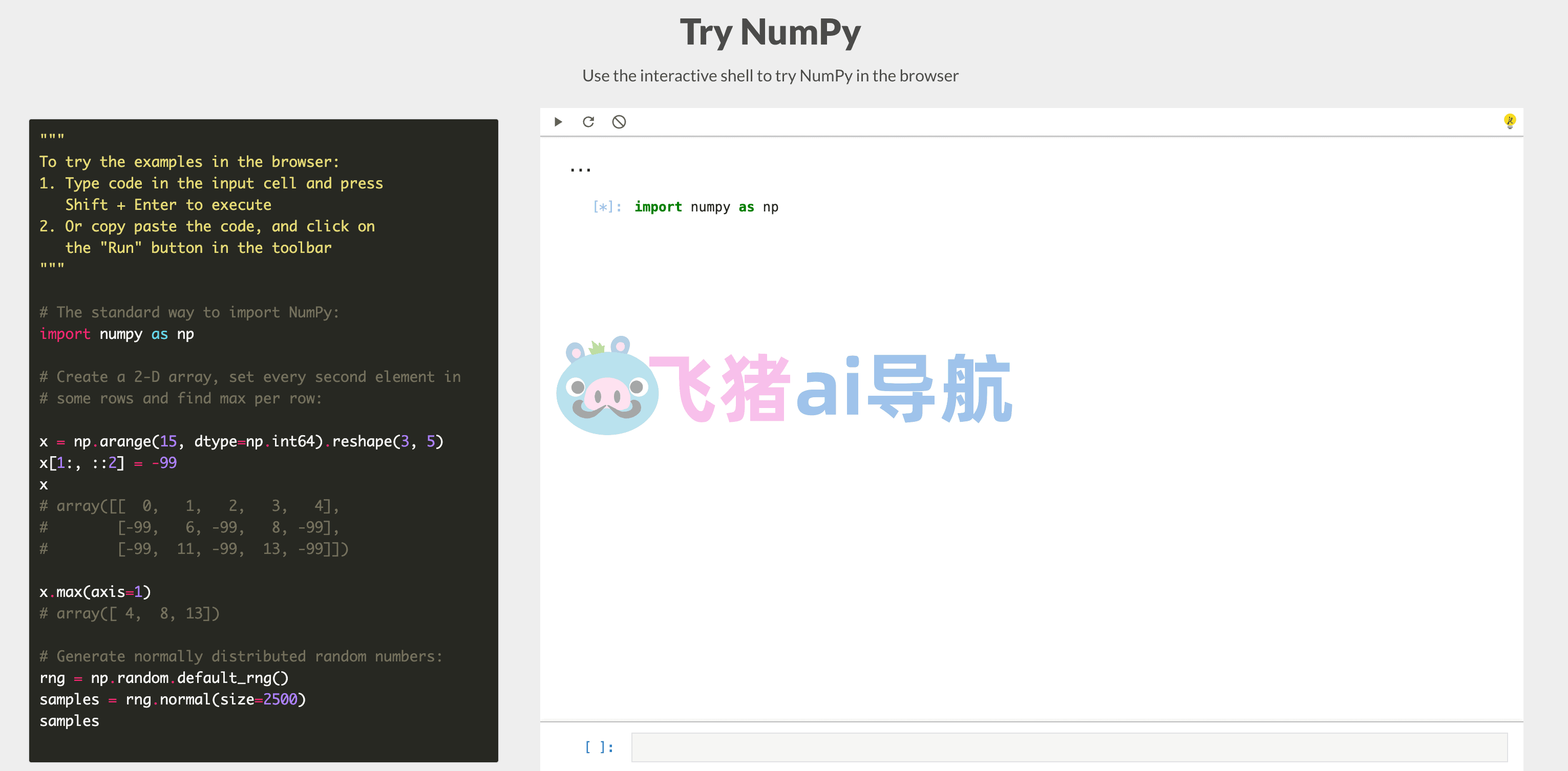The height and width of the screenshot is (771, 1568).
Task: Click the "[ ]:" prompt of the input cell
Action: coord(599,746)
